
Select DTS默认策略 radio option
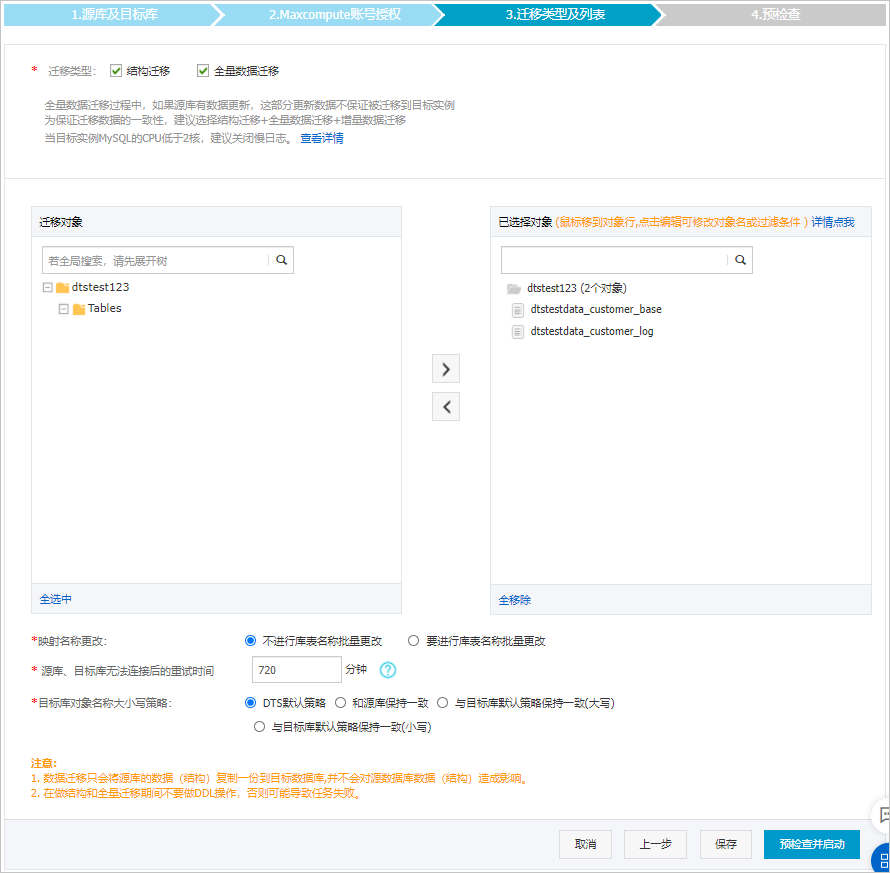[x=250, y=703]
